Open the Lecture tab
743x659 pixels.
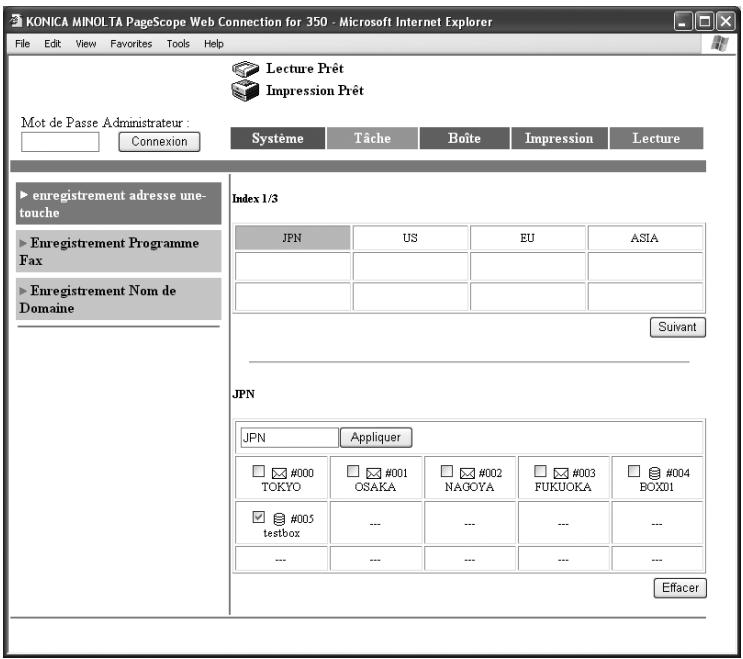pyautogui.click(x=656, y=138)
